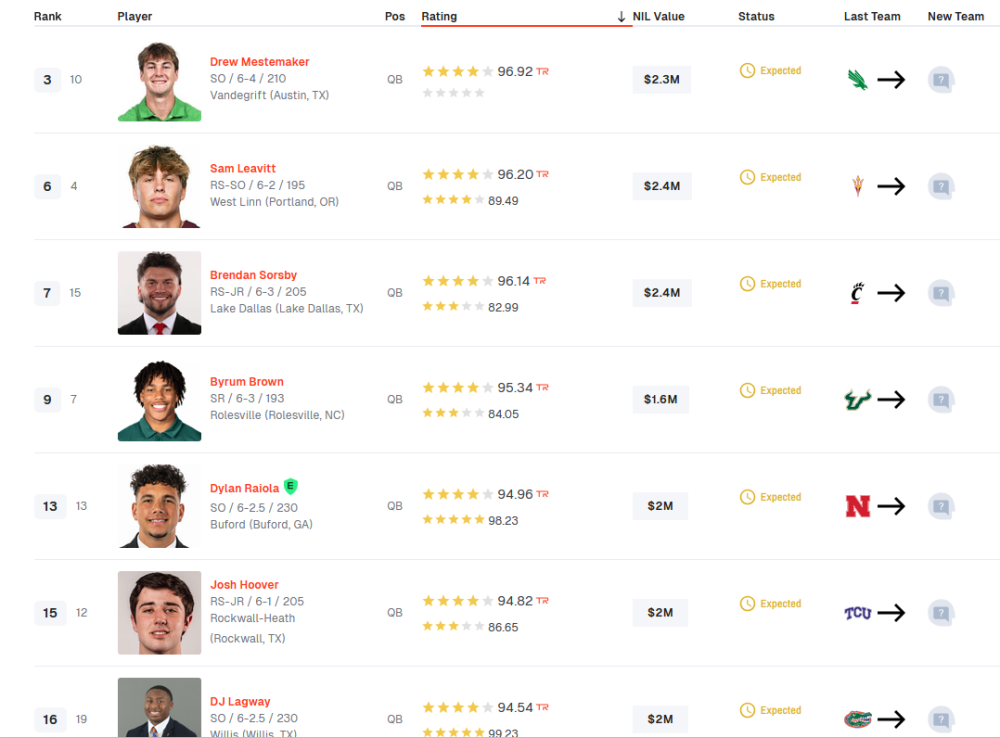
Task: Click the Florida Gators logo
Action: (x=857, y=719)
